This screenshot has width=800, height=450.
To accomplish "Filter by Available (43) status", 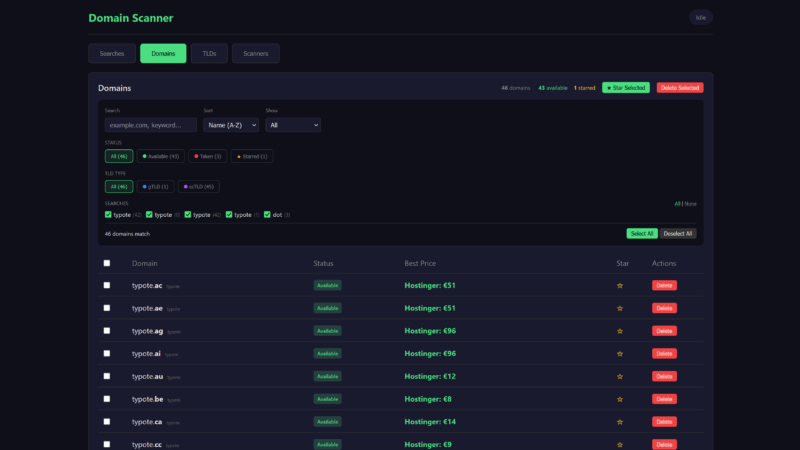I will [x=161, y=156].
